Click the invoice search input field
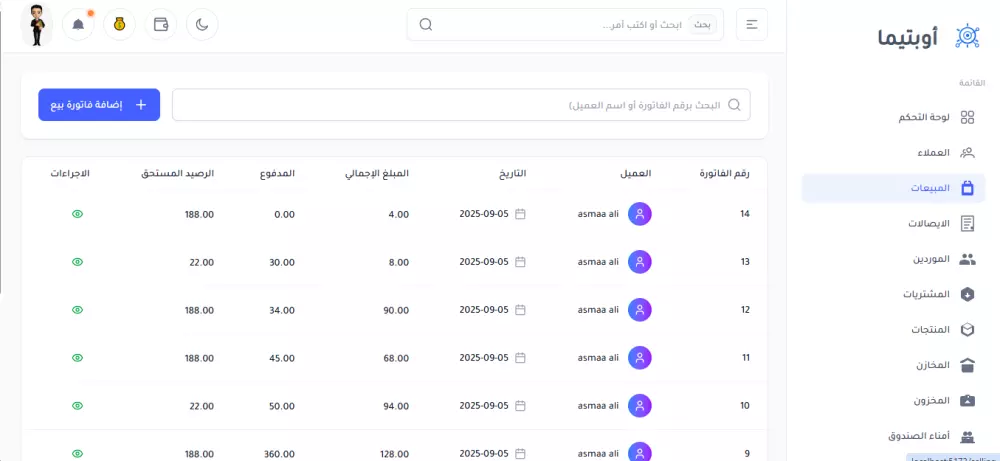Screen dimensions: 1000x461 pos(461,105)
